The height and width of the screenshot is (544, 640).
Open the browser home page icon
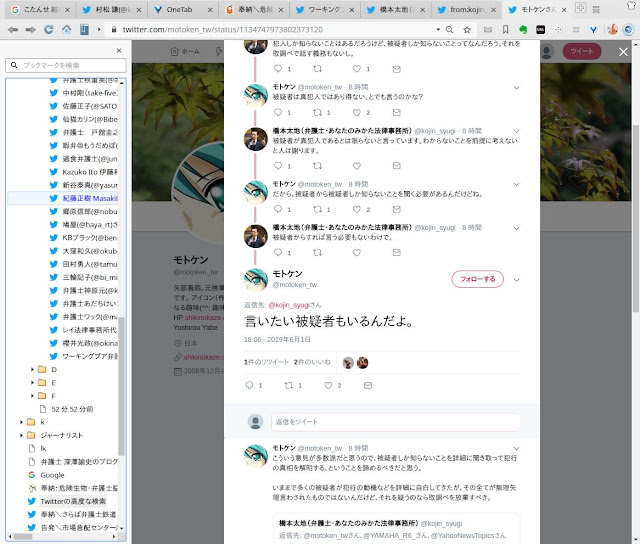(x=66, y=29)
